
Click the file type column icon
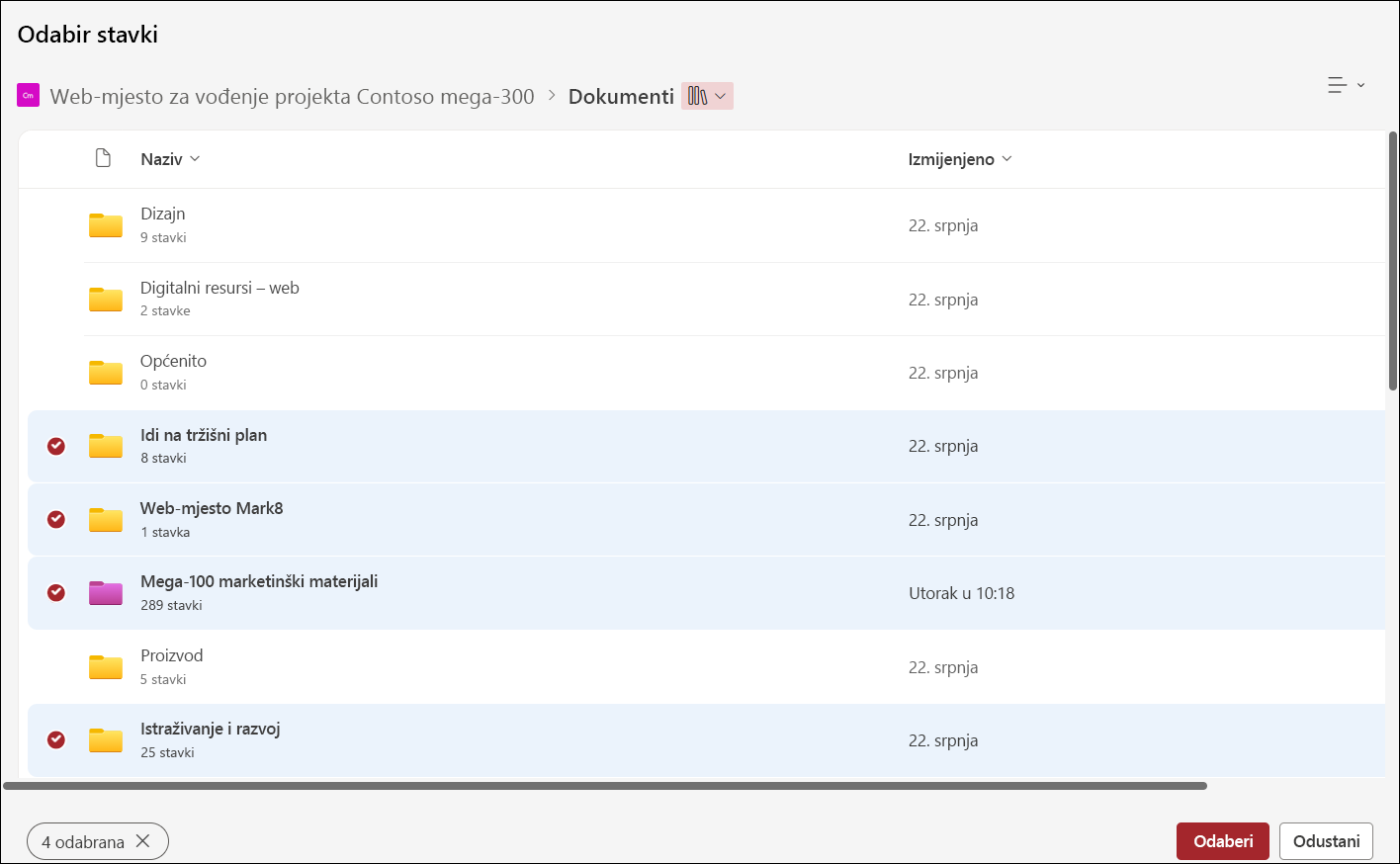(103, 158)
